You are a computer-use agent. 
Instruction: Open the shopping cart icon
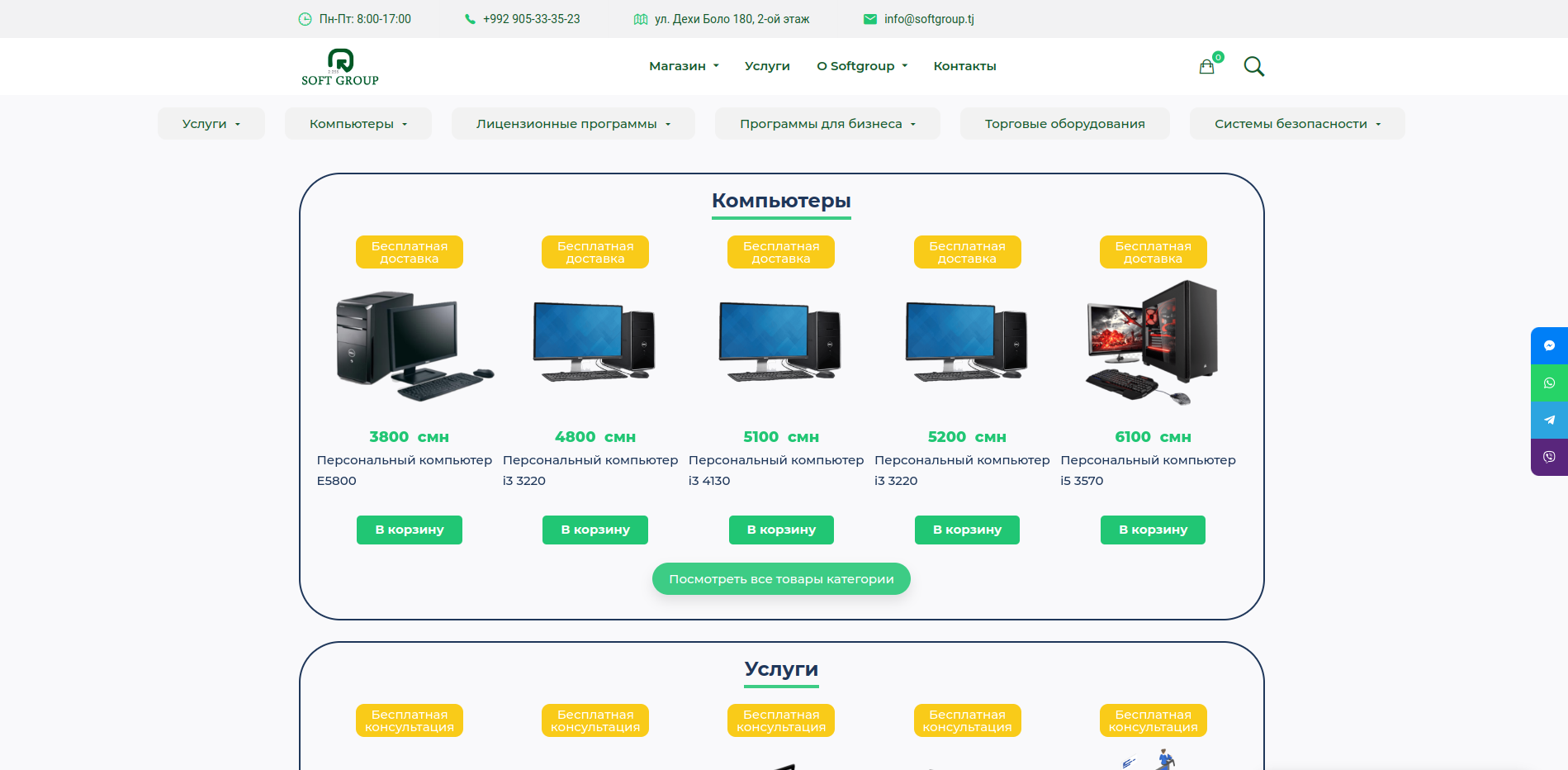1207,67
